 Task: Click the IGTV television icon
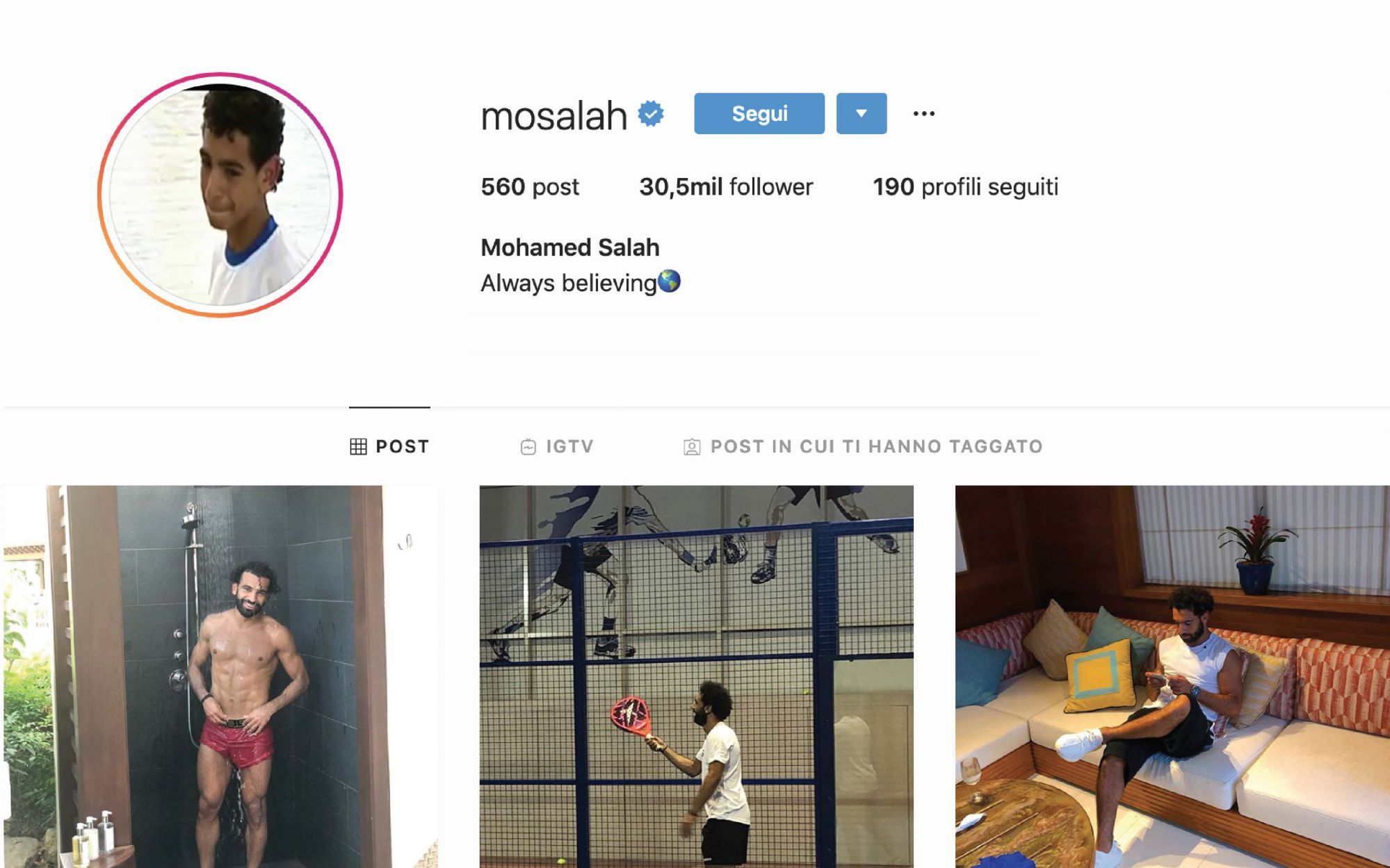[x=528, y=447]
